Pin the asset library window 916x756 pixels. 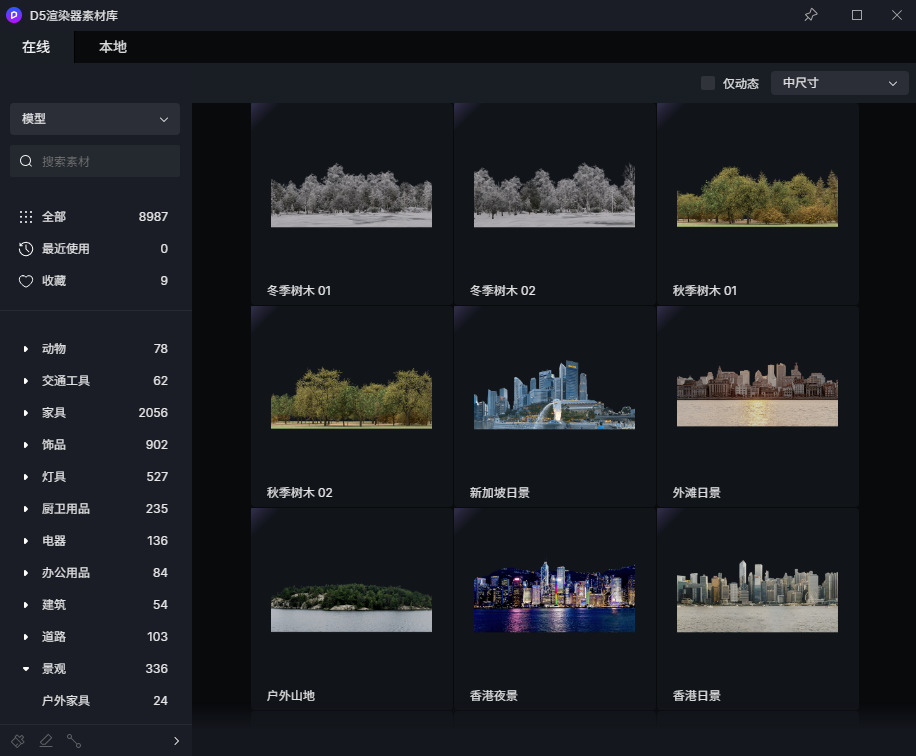811,15
